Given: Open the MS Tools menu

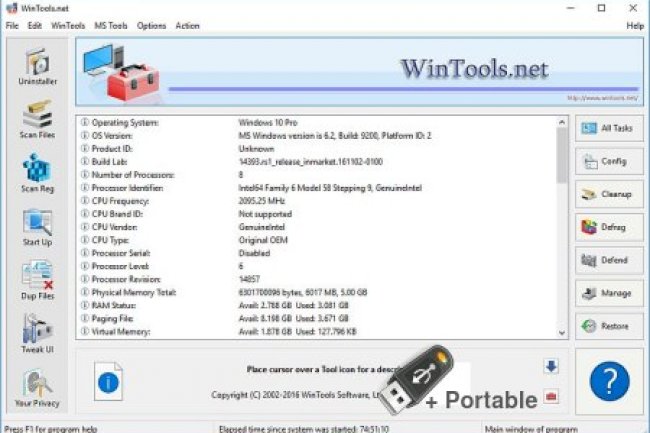Looking at the screenshot, I should pyautogui.click(x=110, y=25).
